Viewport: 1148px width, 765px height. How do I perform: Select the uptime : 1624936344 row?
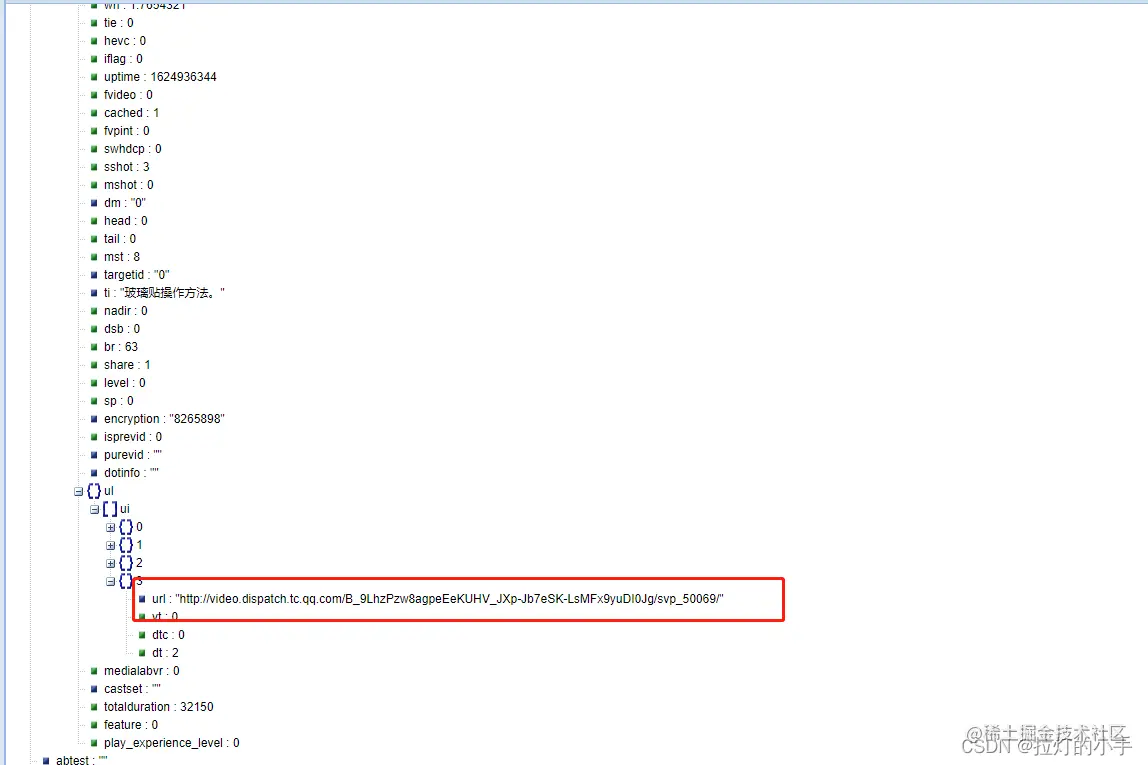click(x=160, y=77)
